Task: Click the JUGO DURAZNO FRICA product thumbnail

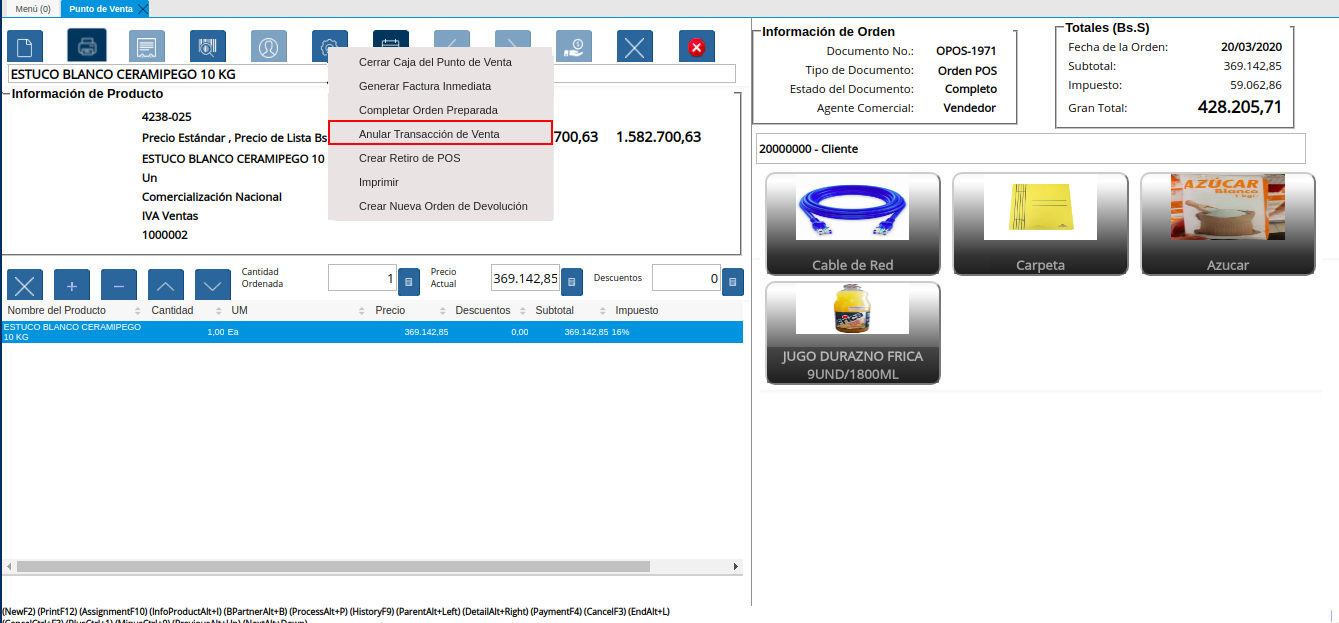Action: (x=852, y=335)
